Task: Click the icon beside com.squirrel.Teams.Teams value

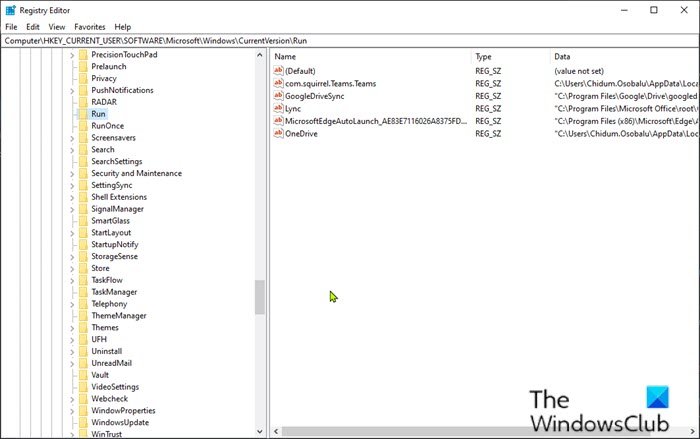Action: pos(278,83)
